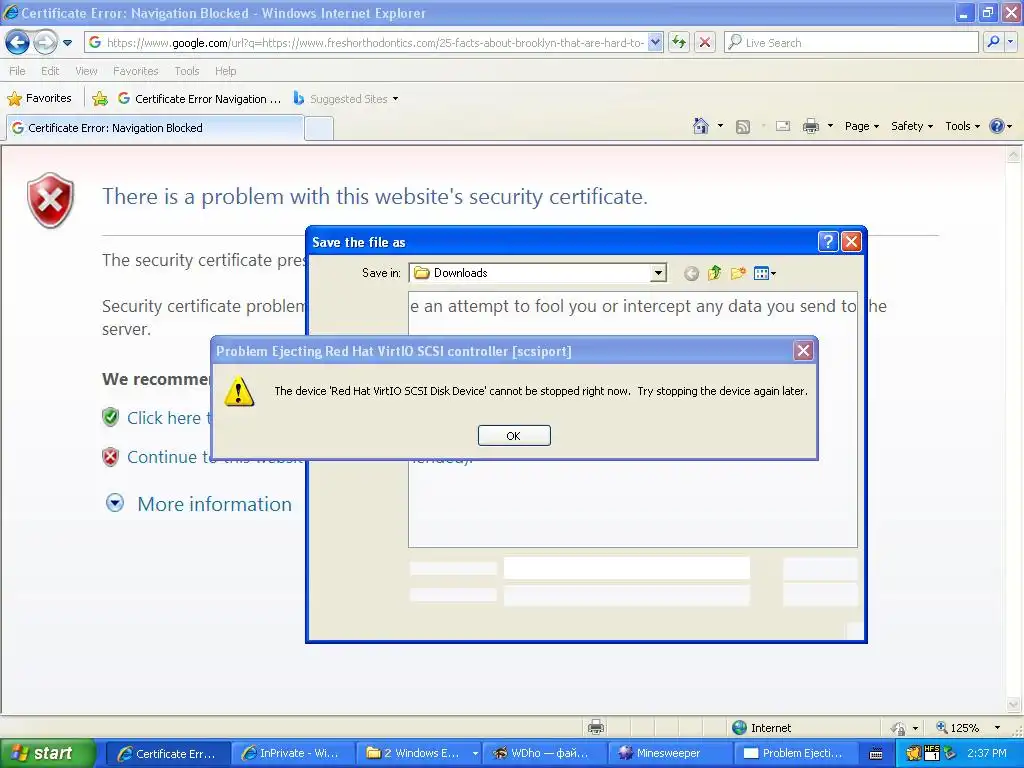Viewport: 1024px width, 768px height.
Task: Select the Certificate Error: Navigation Blocked tab
Action: tap(155, 128)
